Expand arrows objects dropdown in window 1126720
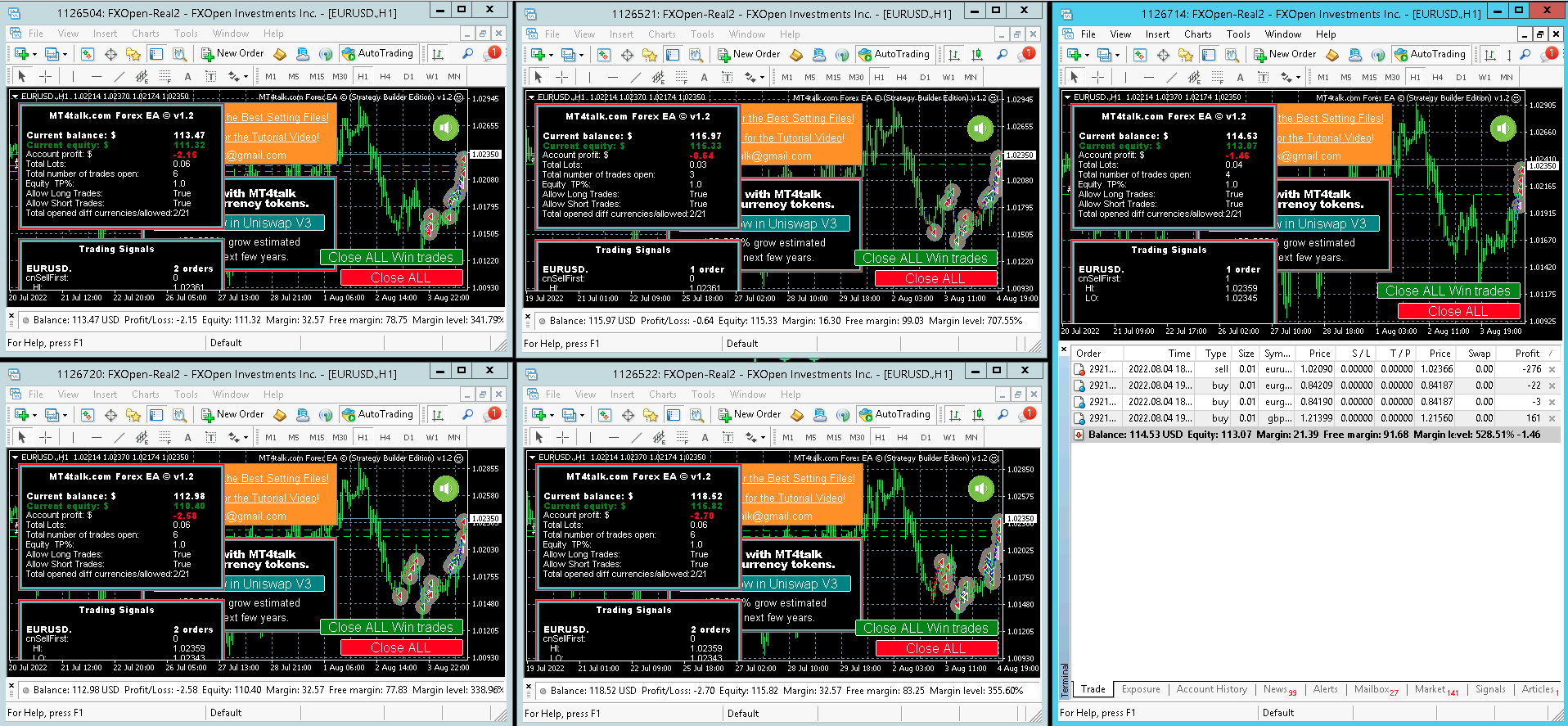The image size is (1568, 726). tap(246, 438)
